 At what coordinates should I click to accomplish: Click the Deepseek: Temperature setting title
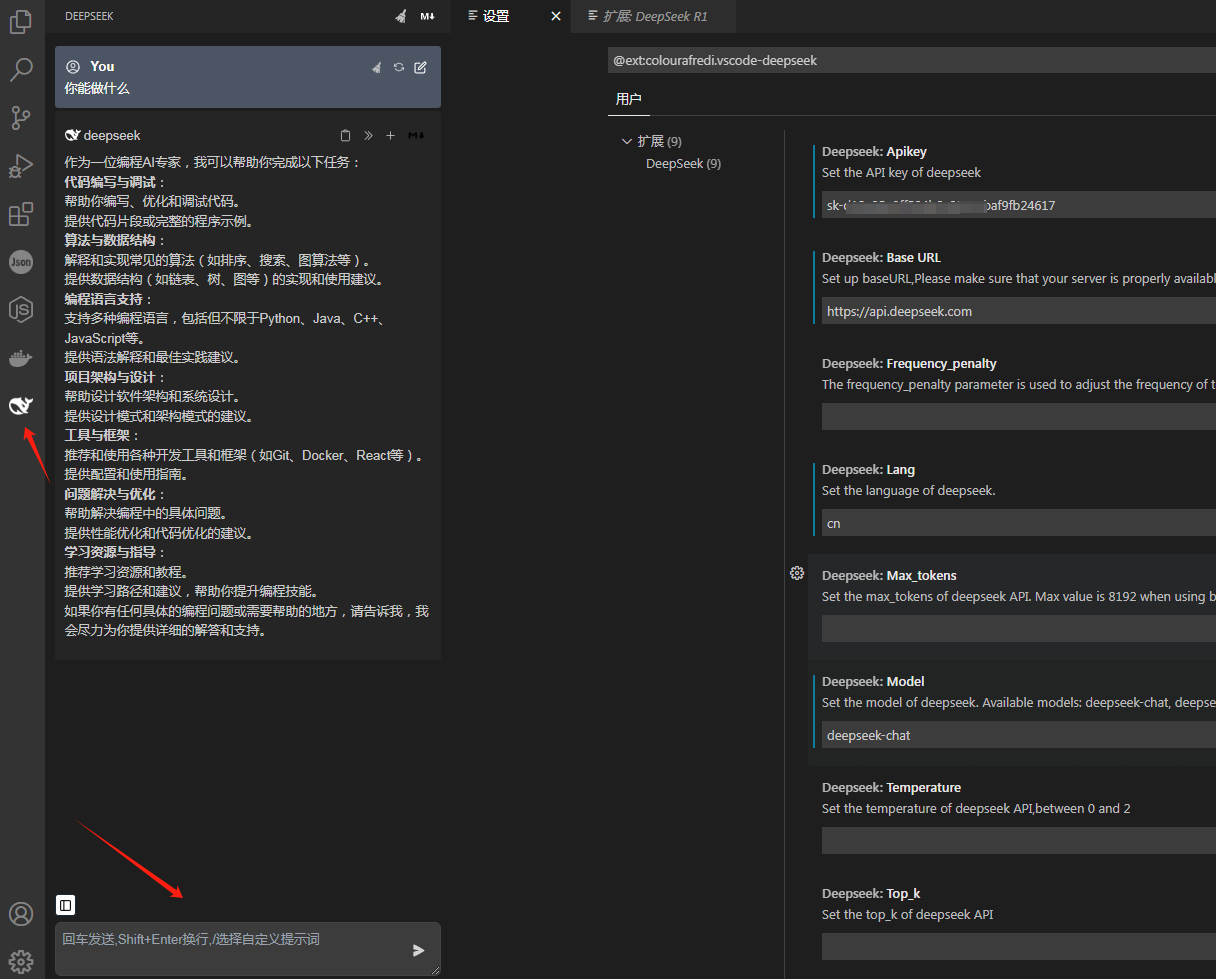point(891,787)
